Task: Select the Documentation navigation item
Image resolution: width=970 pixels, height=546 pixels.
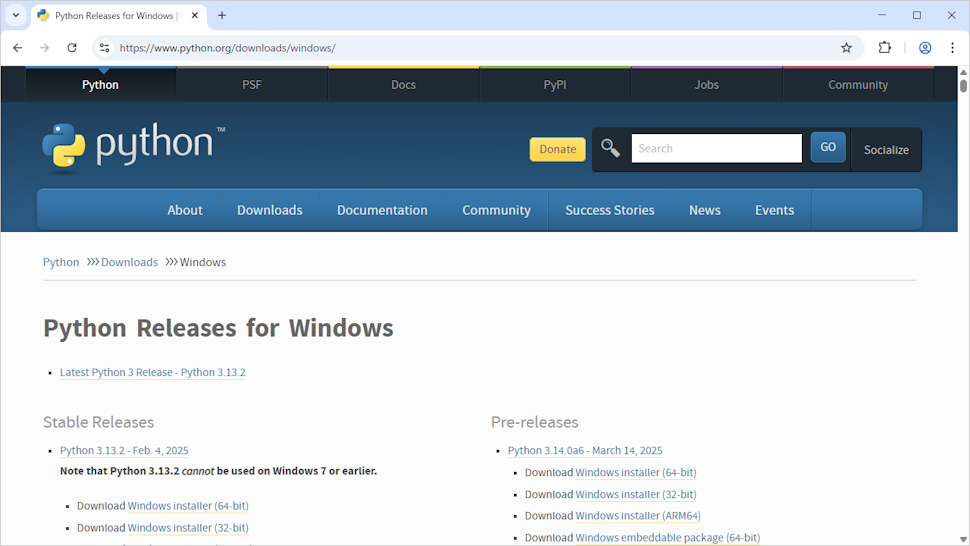Action: click(x=382, y=210)
